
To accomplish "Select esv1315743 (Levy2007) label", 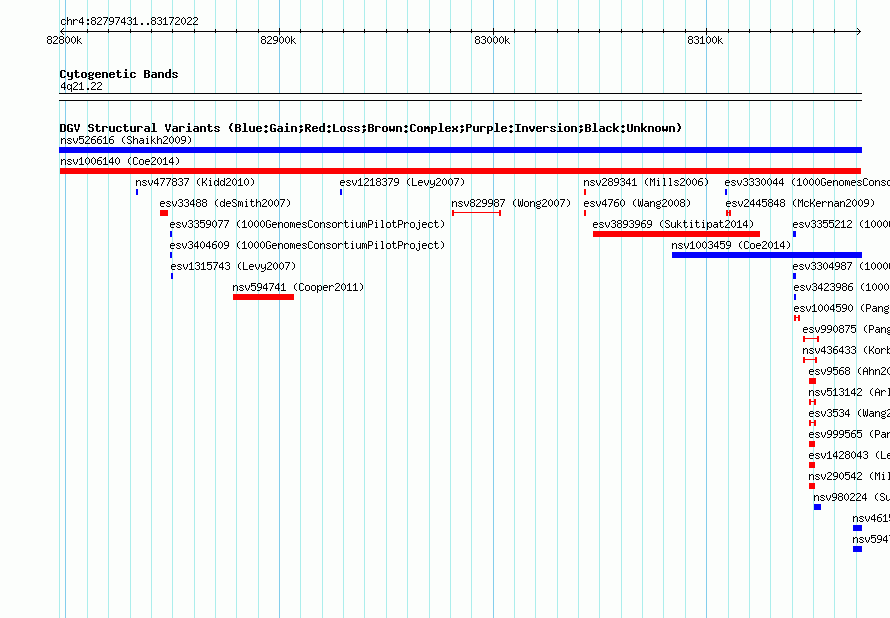I will [233, 266].
